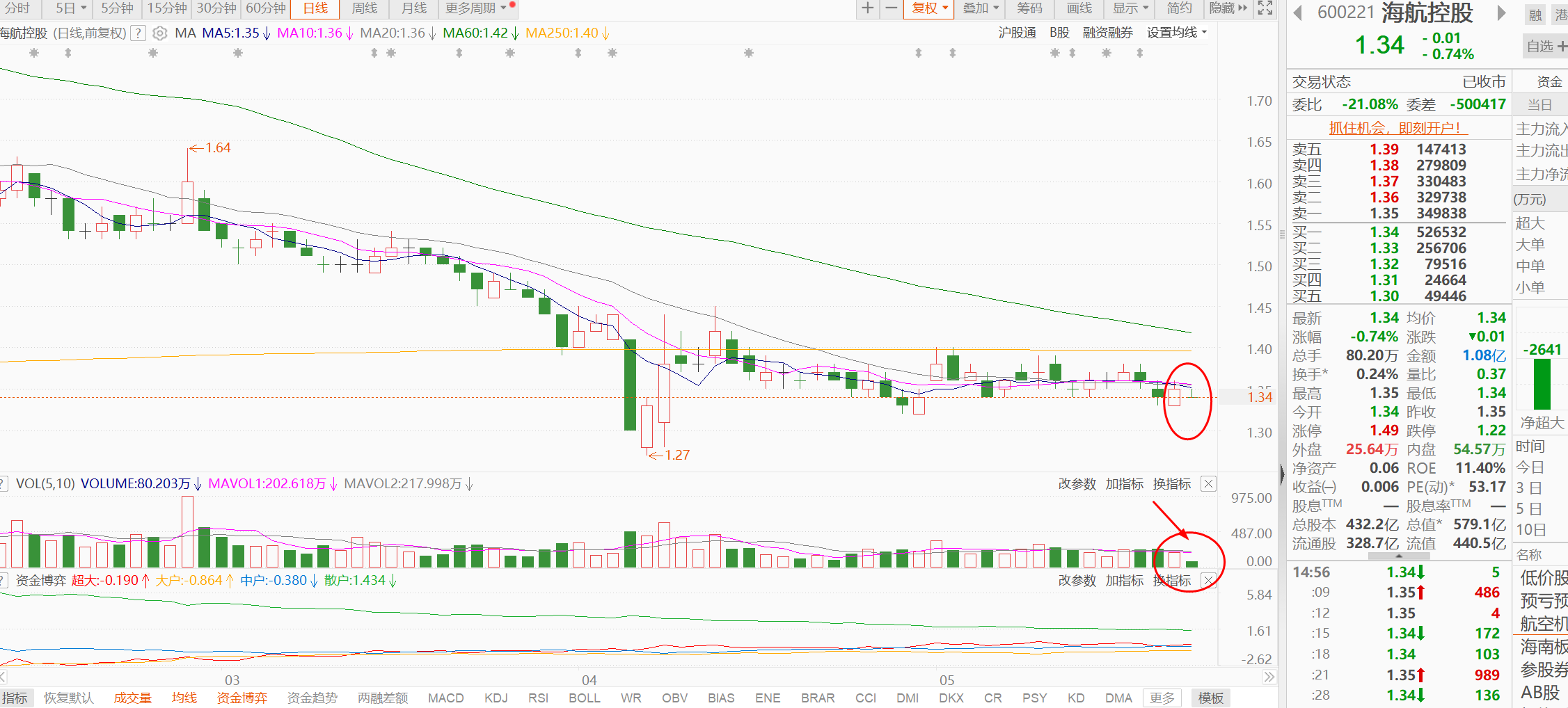Expand the 隐藏 panel toggle

(x=1228, y=8)
